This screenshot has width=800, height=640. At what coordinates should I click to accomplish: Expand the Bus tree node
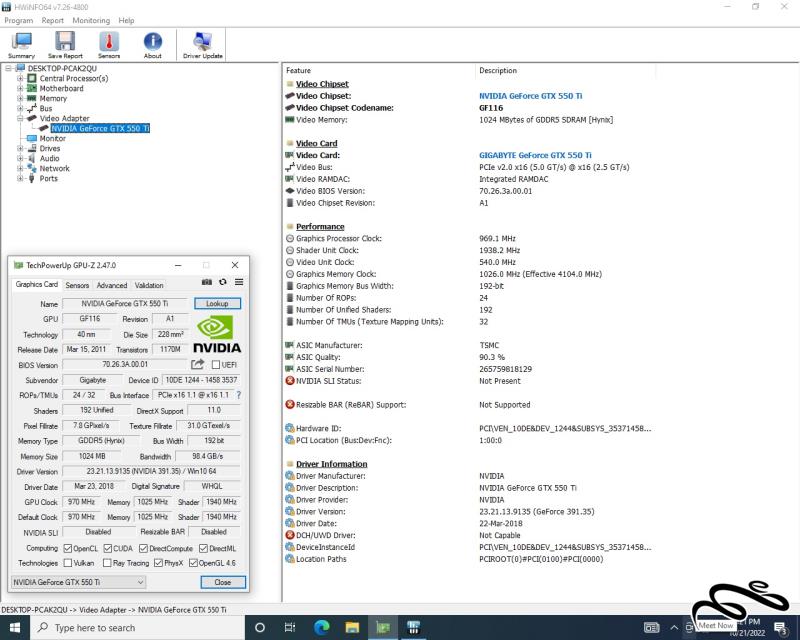tap(20, 108)
